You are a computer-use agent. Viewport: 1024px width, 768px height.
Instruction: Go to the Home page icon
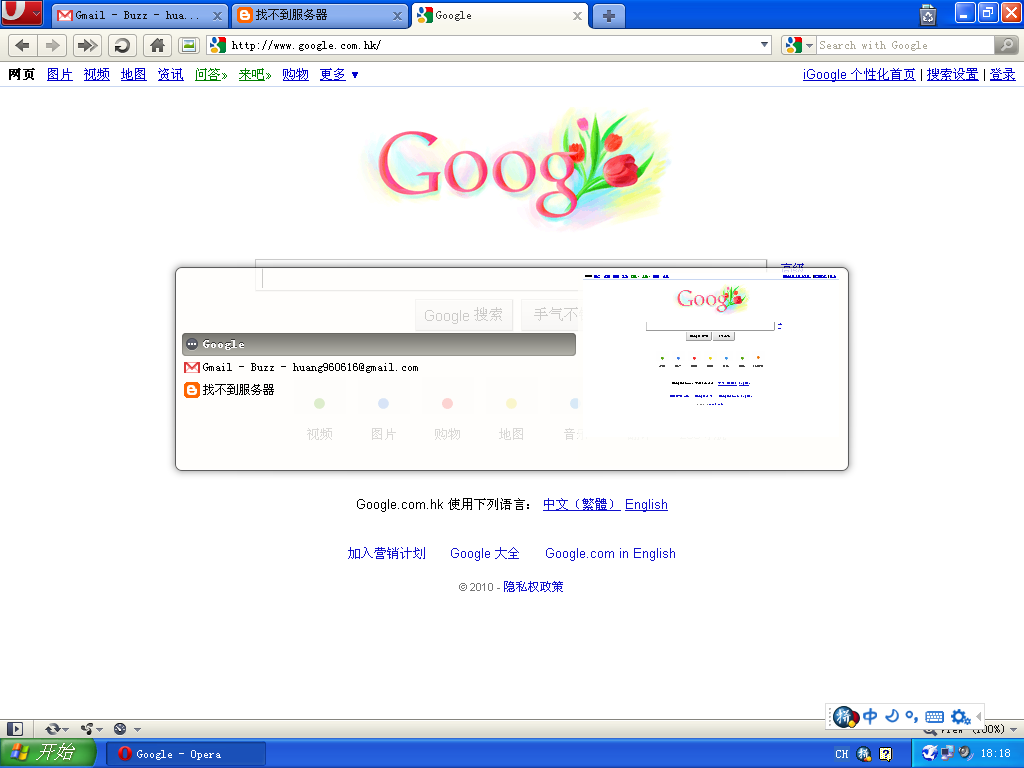pyautogui.click(x=157, y=45)
